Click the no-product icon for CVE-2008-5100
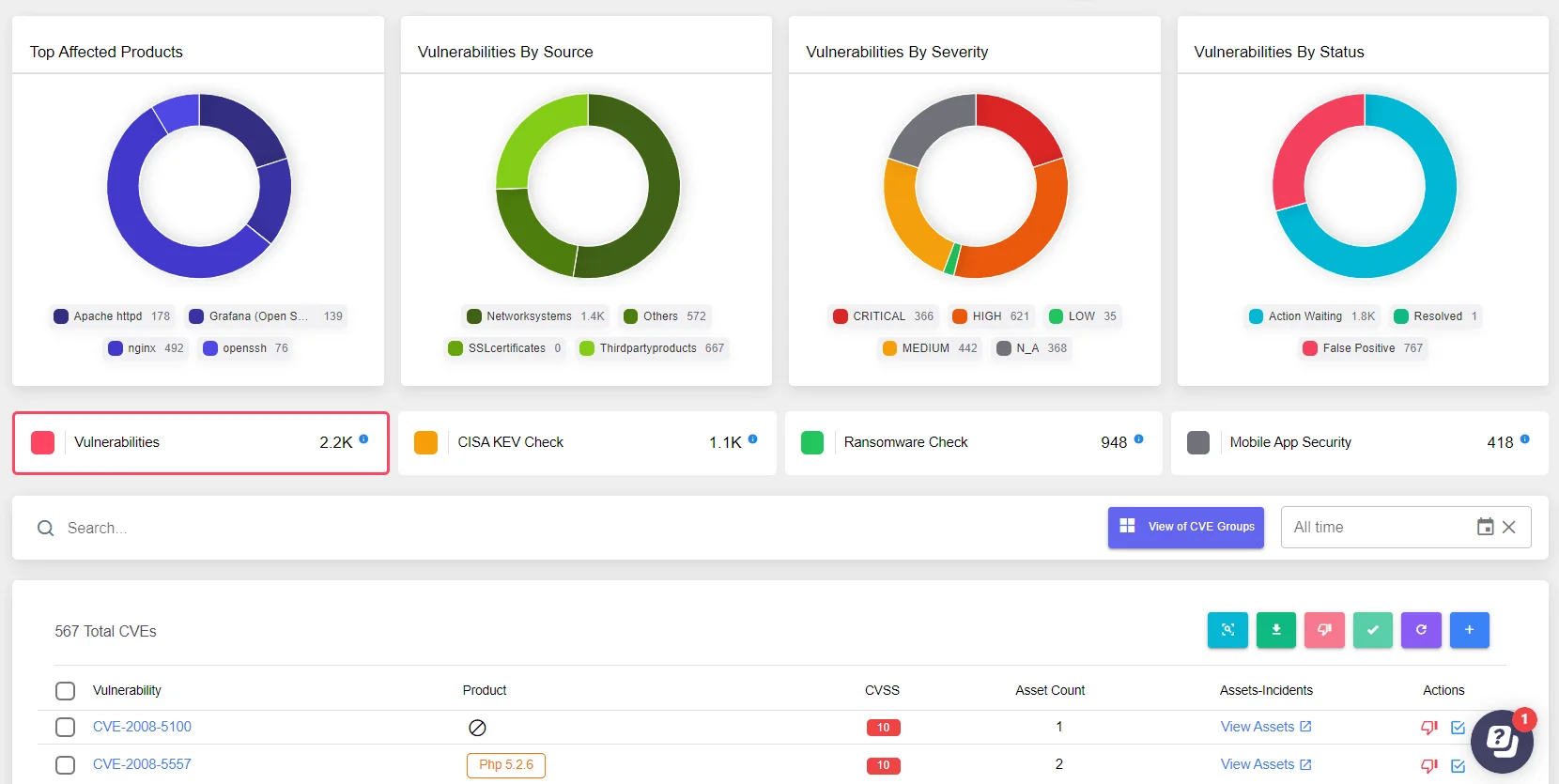 (477, 728)
